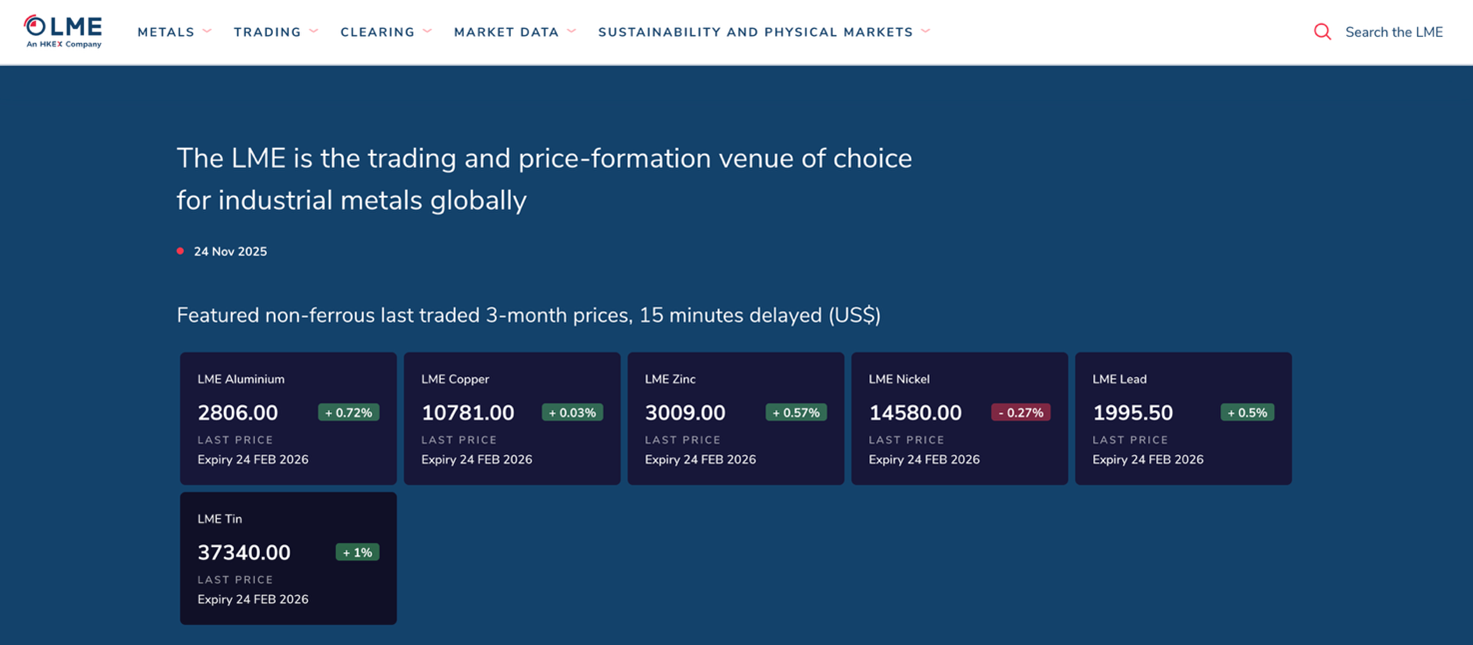Expand the Metals menu chevron
This screenshot has width=1473, height=645.
pyautogui.click(x=207, y=31)
